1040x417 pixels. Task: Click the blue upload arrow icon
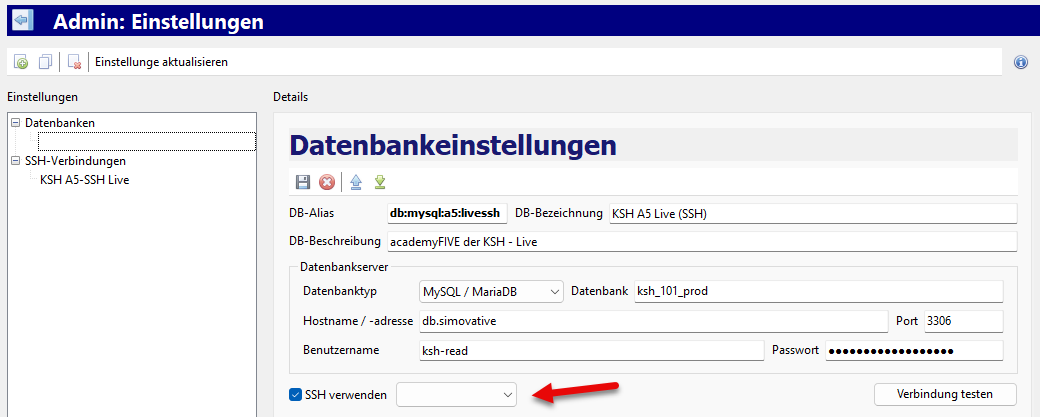pyautogui.click(x=355, y=182)
